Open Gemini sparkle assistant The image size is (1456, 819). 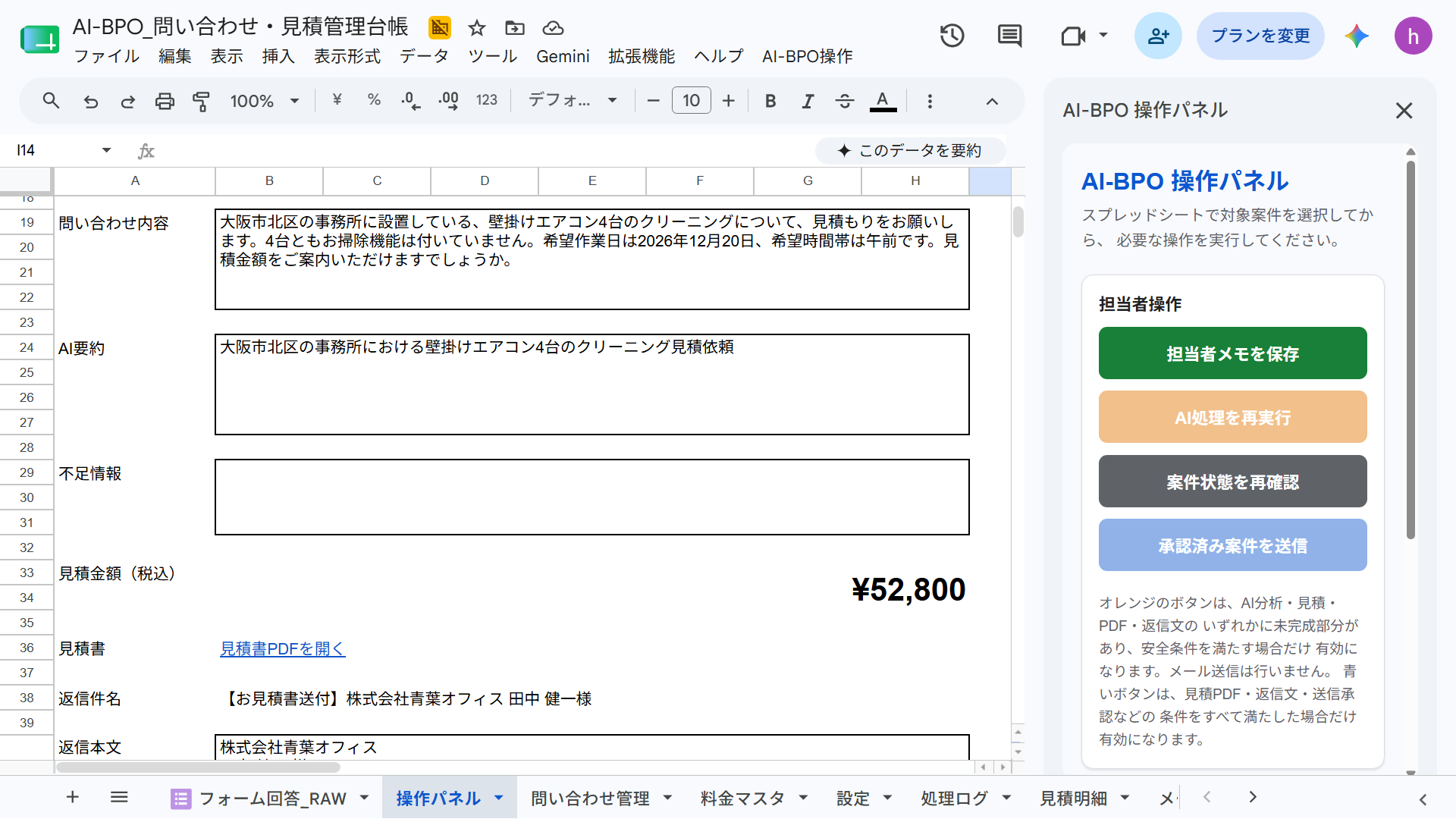coord(1357,36)
